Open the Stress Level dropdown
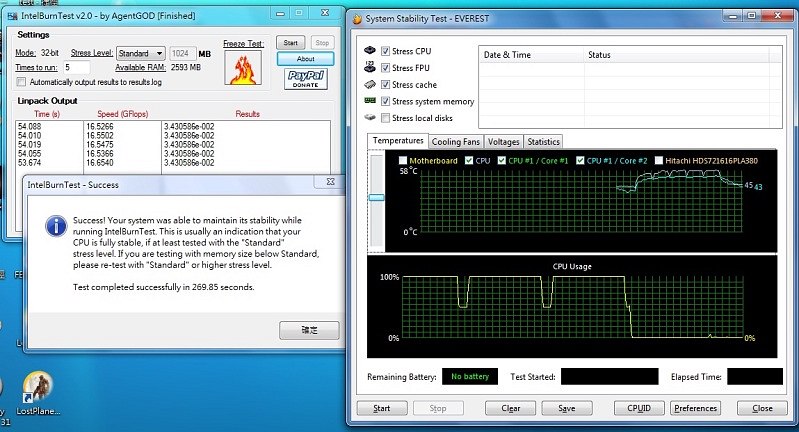 (141, 53)
